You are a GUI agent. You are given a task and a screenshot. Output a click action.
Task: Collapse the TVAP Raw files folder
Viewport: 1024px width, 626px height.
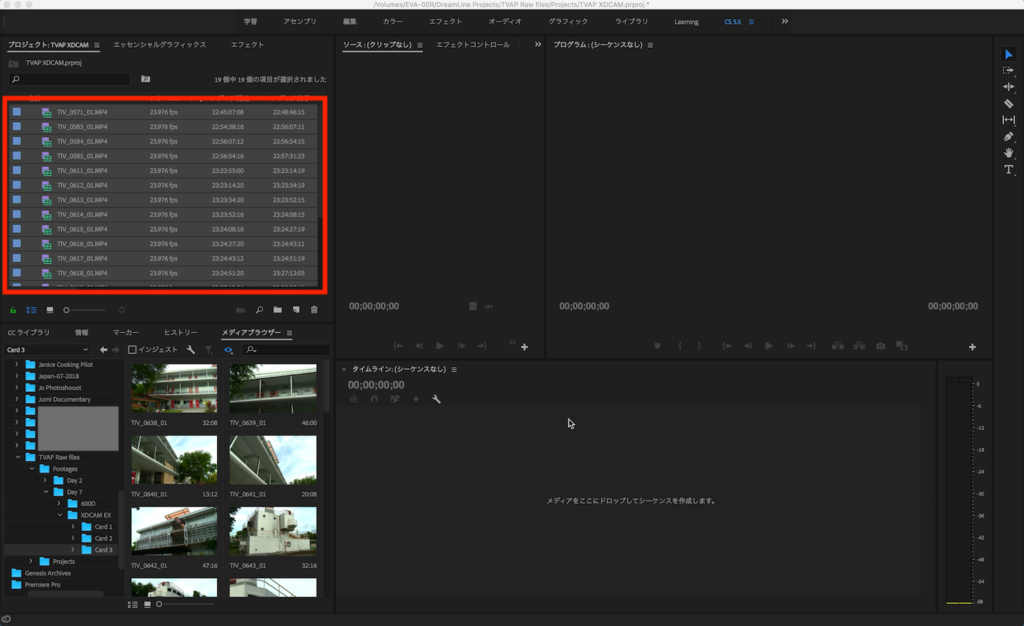18,457
